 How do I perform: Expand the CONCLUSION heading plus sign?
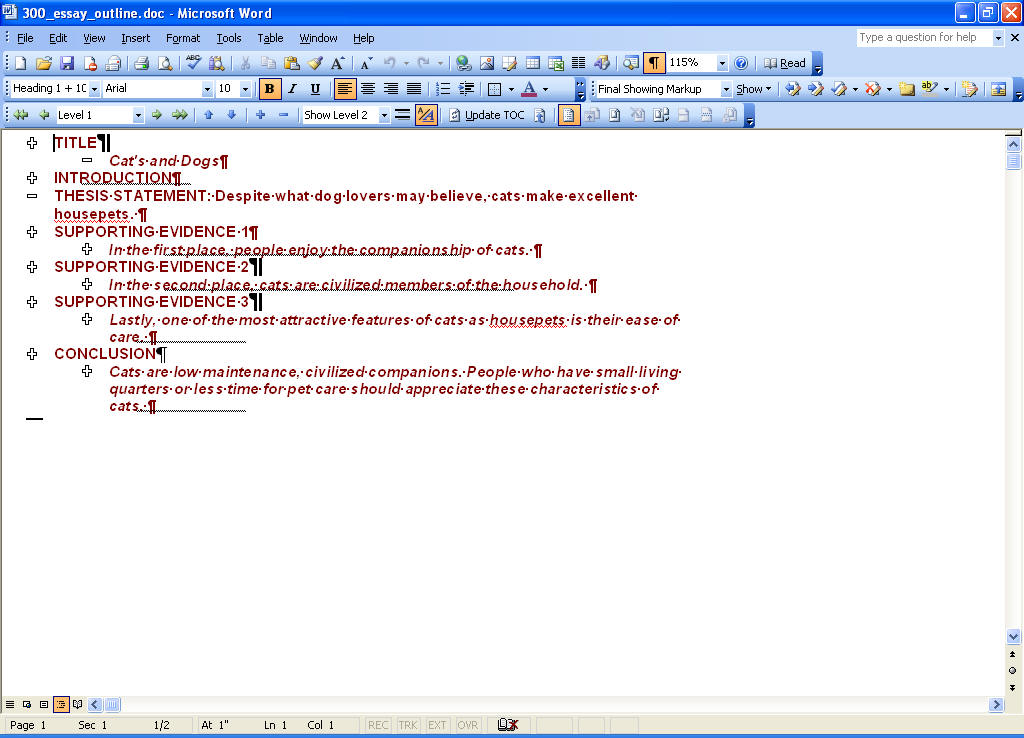tap(32, 354)
